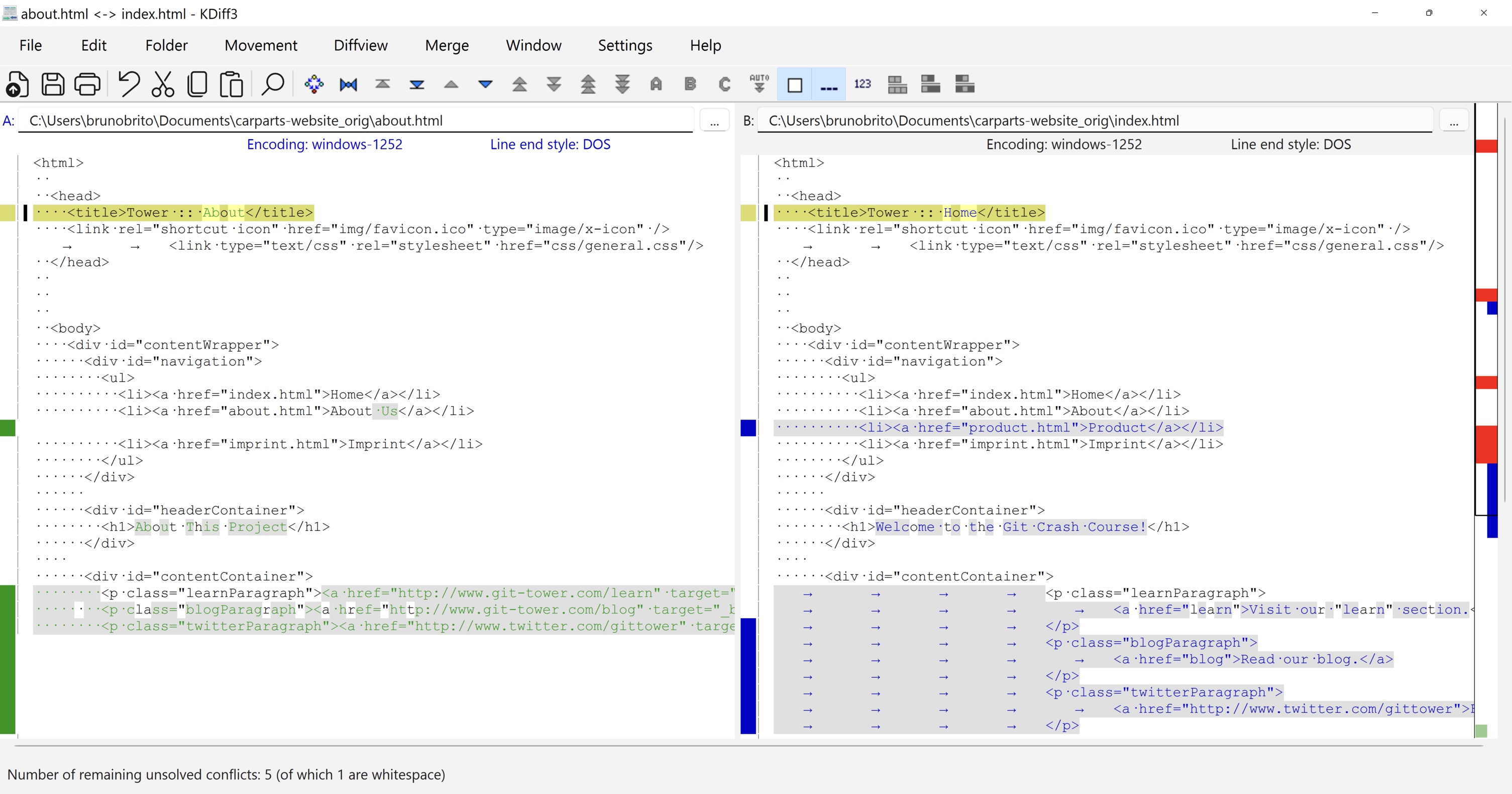Toggle automatic advance after source selection
This screenshot has width=1512, height=794.
click(759, 84)
